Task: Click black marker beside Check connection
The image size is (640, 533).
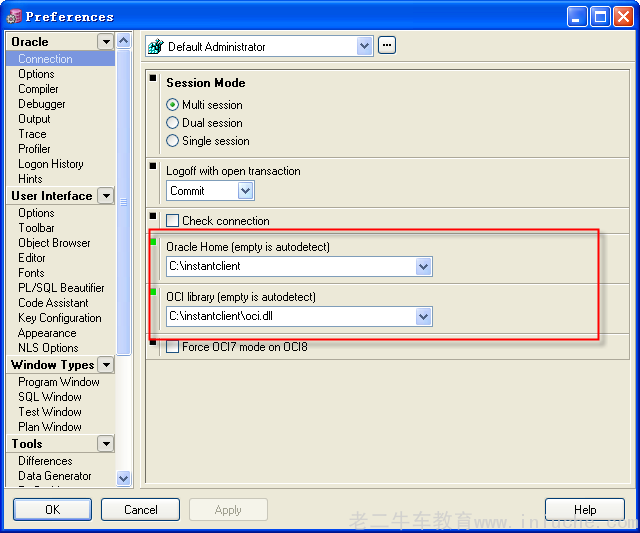Action: pos(153,215)
